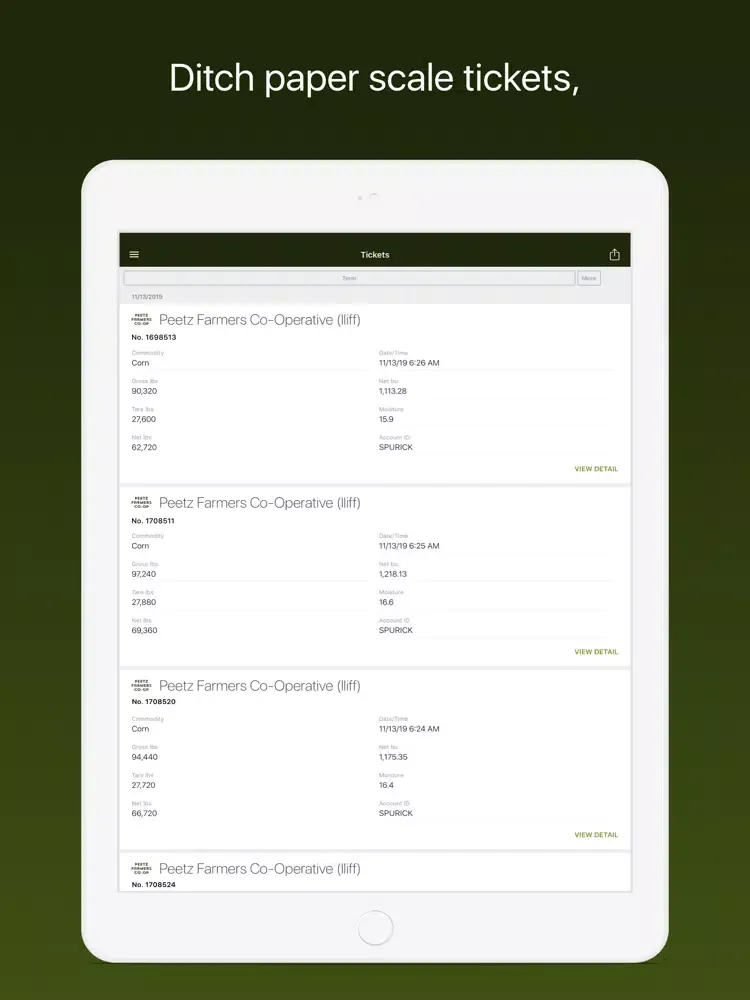Select ticket number No. 1708524

pyautogui.click(x=154, y=885)
